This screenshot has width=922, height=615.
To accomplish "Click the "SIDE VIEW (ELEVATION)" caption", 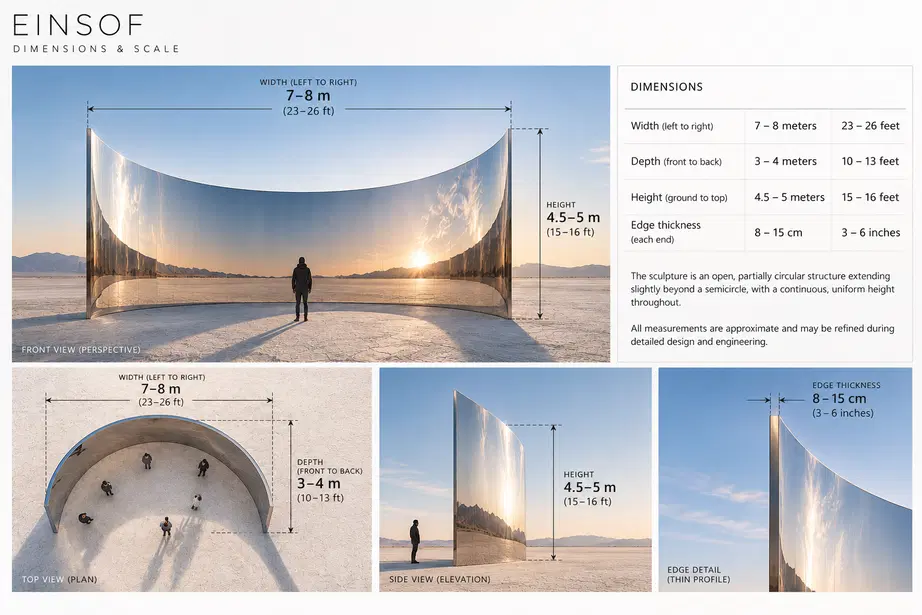I will tap(439, 579).
